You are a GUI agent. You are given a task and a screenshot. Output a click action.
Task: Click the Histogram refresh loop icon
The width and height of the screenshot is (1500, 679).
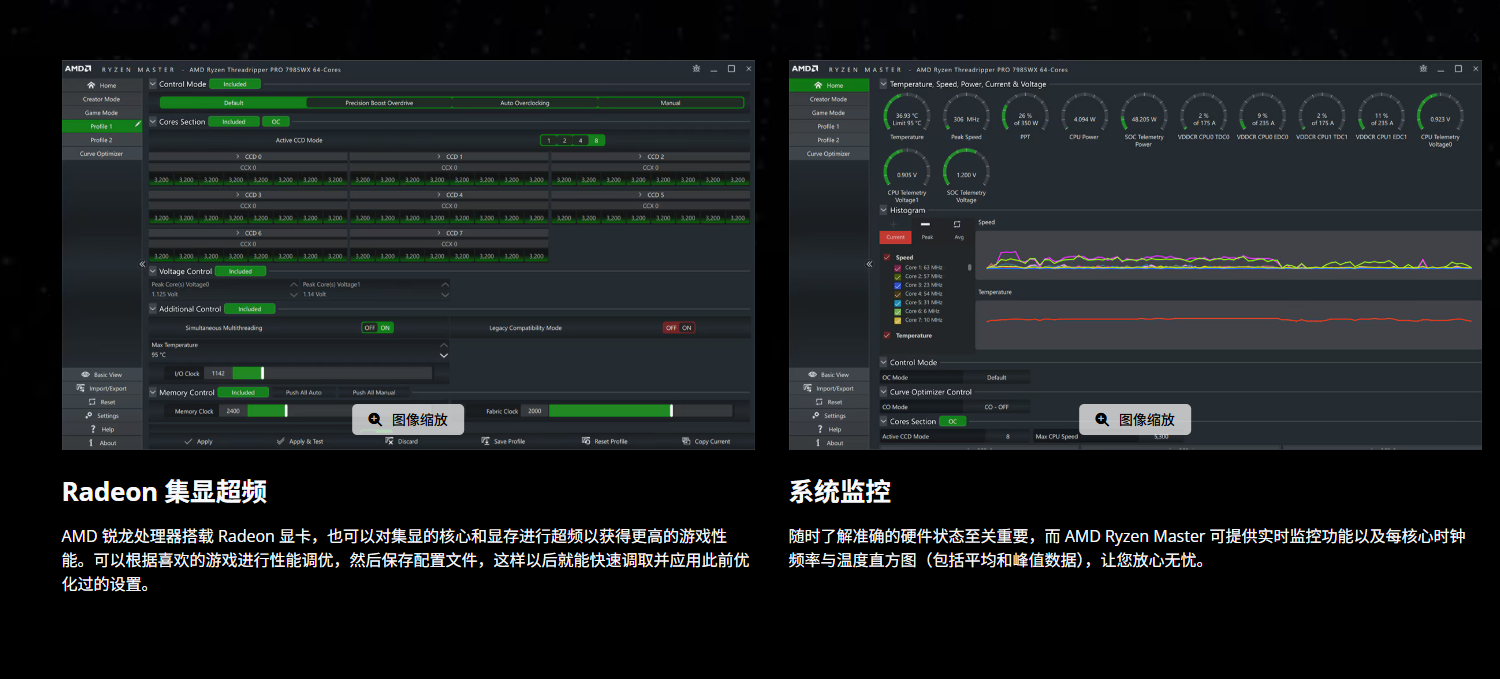pyautogui.click(x=957, y=224)
